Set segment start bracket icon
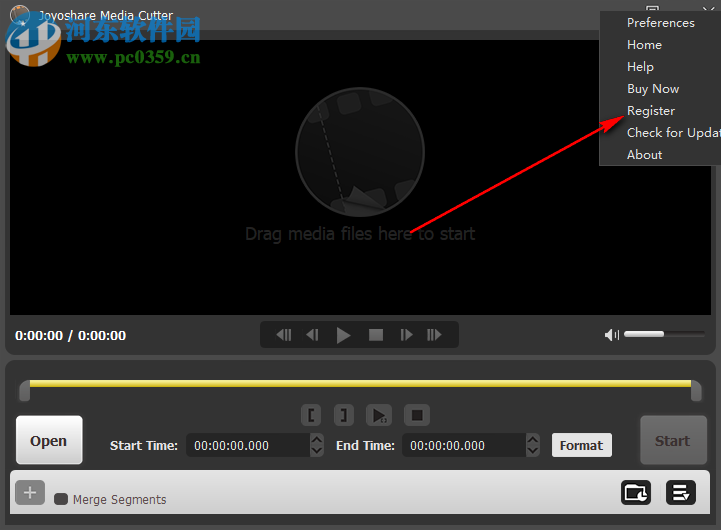 click(x=311, y=416)
